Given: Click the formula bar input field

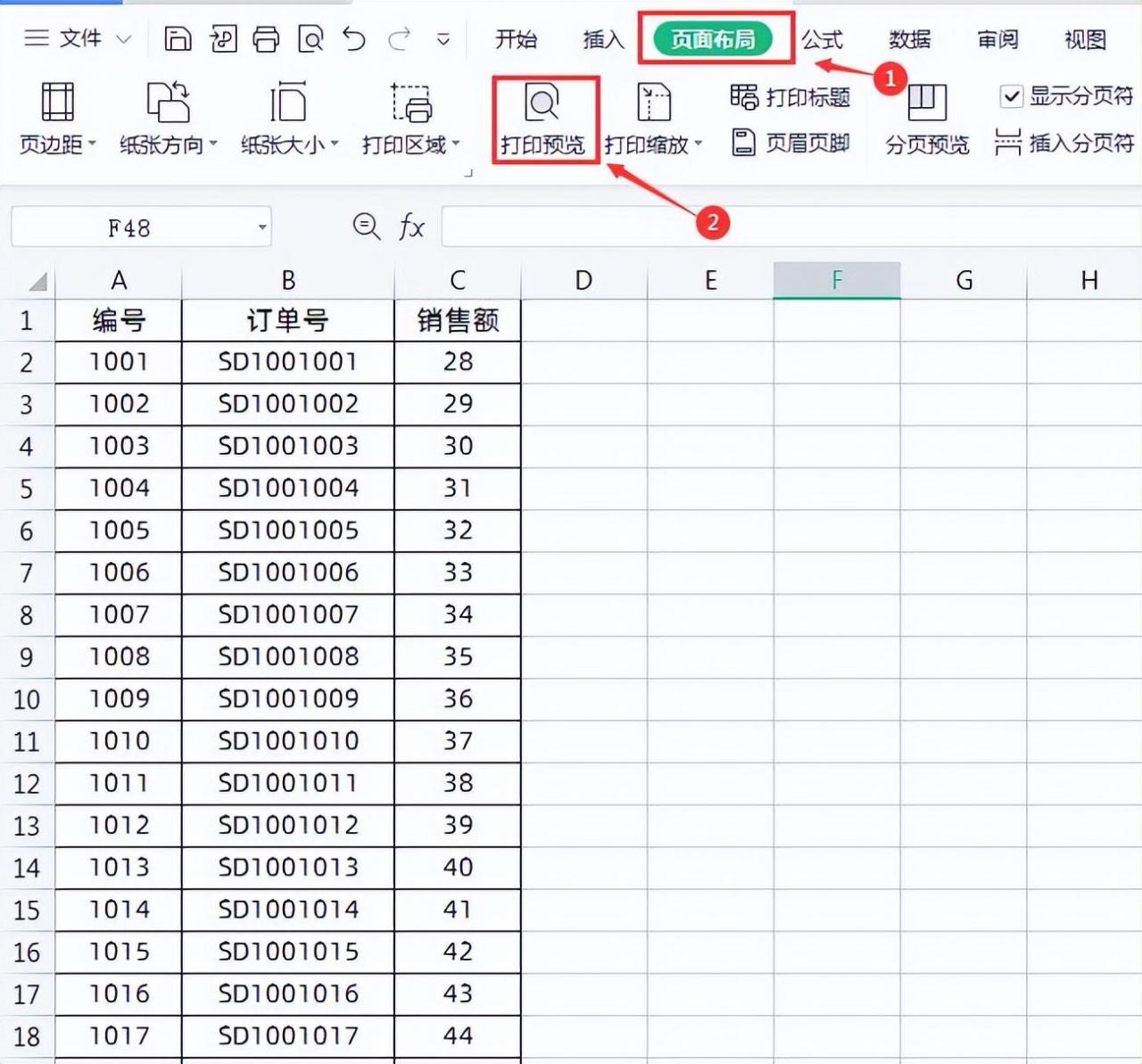Looking at the screenshot, I should pos(791,227).
